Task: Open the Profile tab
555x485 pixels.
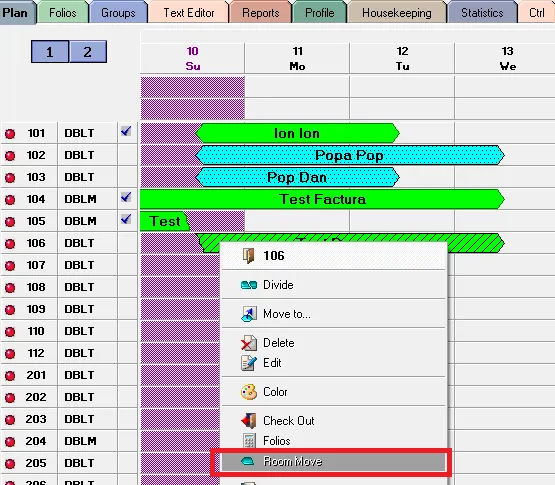Action: click(320, 13)
